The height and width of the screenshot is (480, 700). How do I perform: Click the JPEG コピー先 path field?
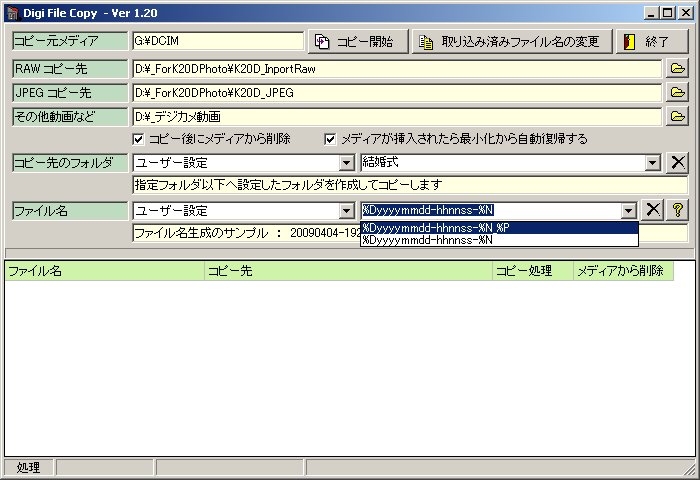click(x=397, y=93)
